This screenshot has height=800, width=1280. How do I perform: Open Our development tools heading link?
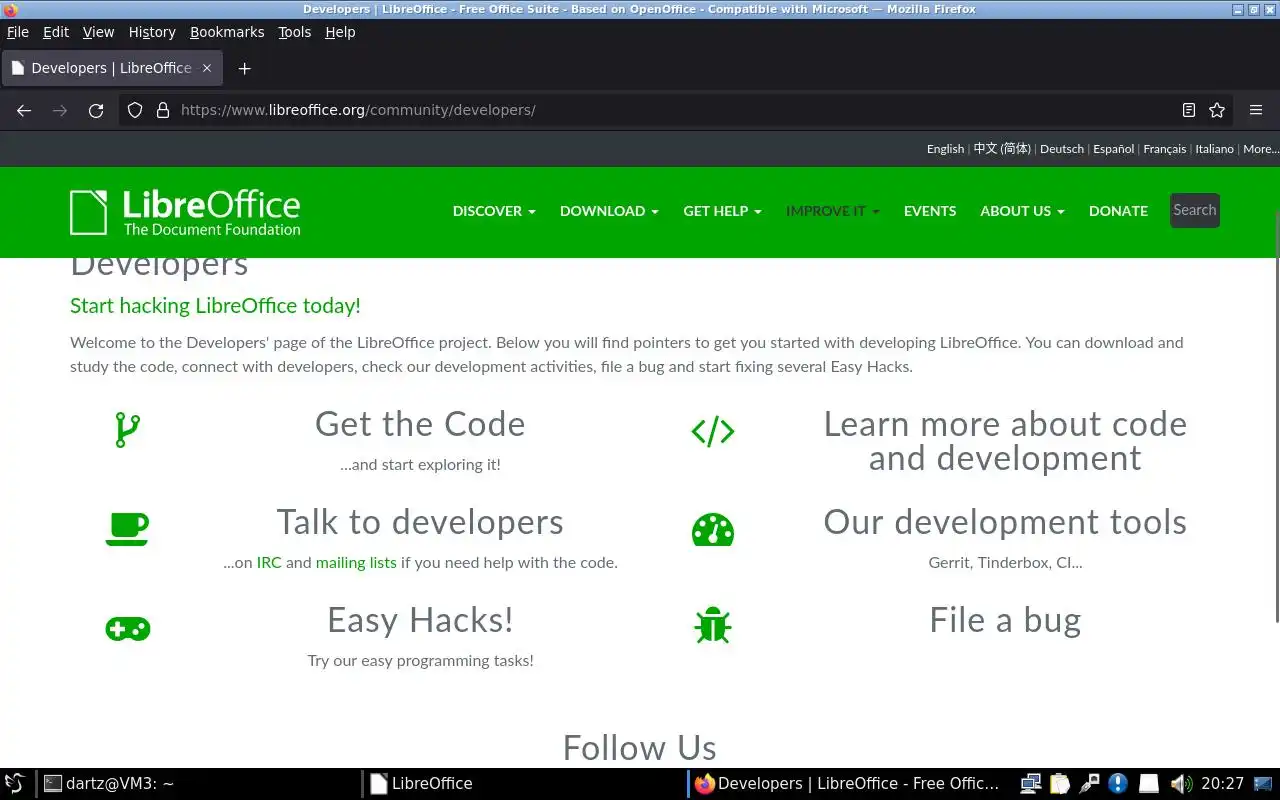pos(1005,522)
